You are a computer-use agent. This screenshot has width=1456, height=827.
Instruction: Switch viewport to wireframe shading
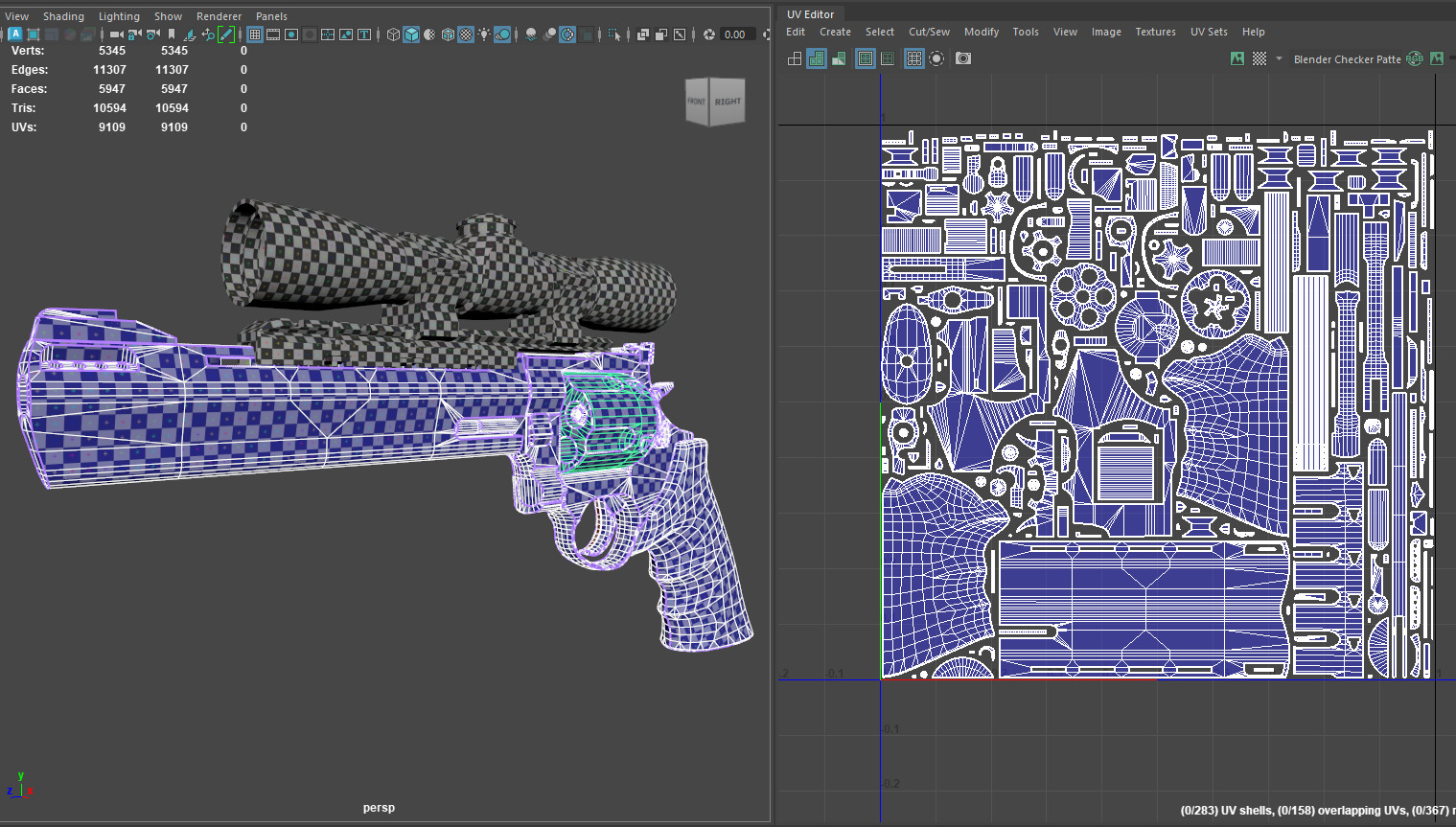[x=393, y=34]
